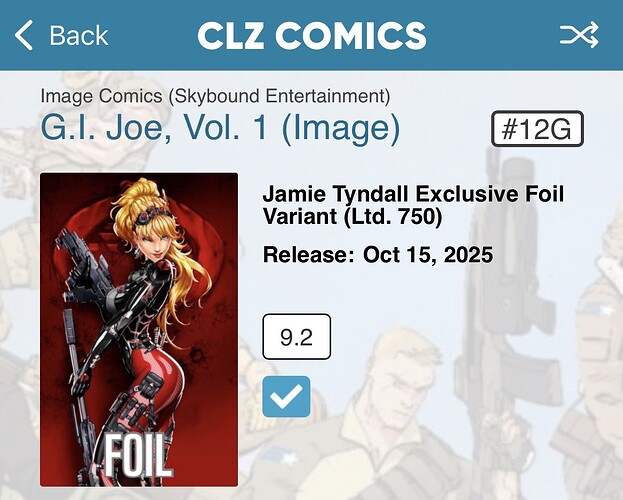Open the 9.2 grade box
This screenshot has height=500, width=623.
pos(296,337)
